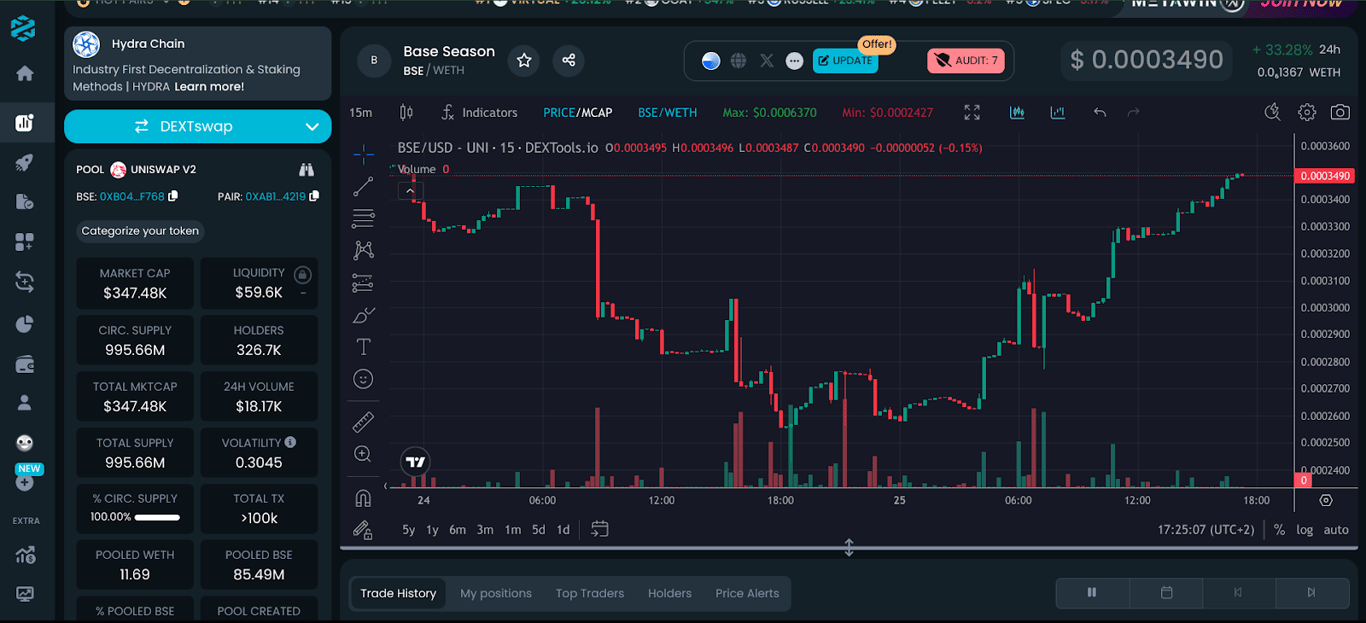The width and height of the screenshot is (1366, 623).
Task: Switch to Trade History tab
Action: coord(398,593)
